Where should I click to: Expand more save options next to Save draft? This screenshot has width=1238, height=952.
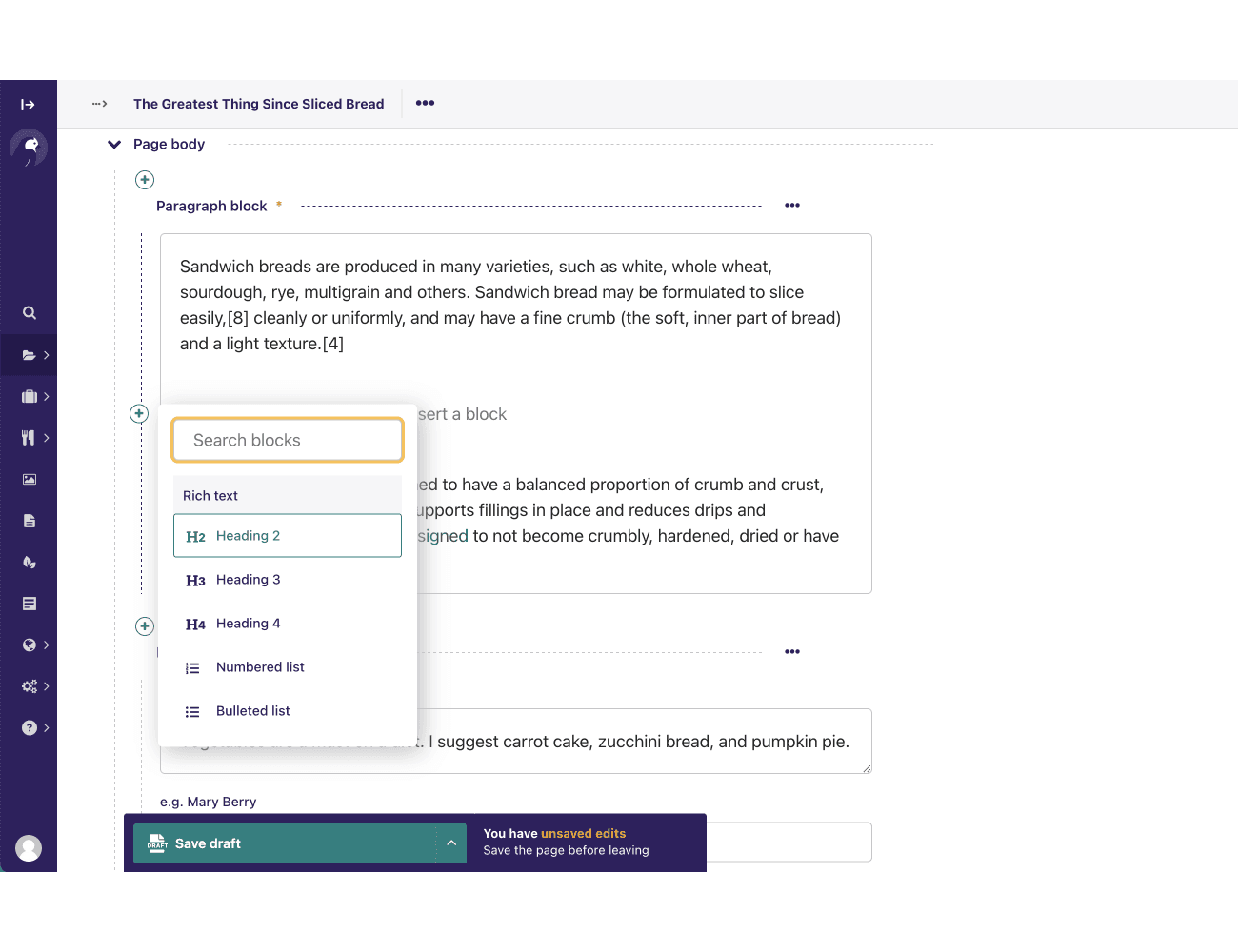coord(451,843)
